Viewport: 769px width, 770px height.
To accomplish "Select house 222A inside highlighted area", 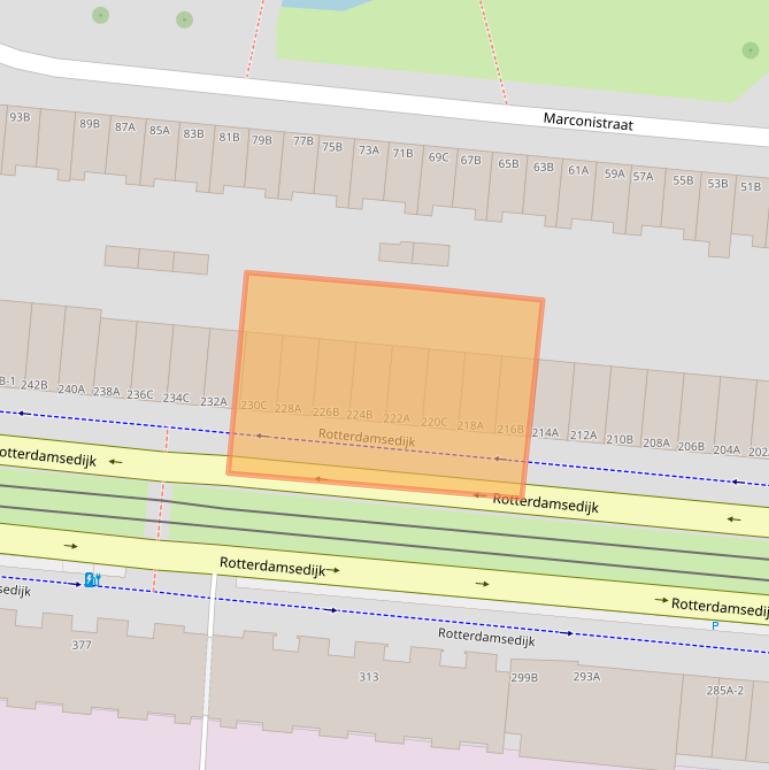I will click(396, 418).
